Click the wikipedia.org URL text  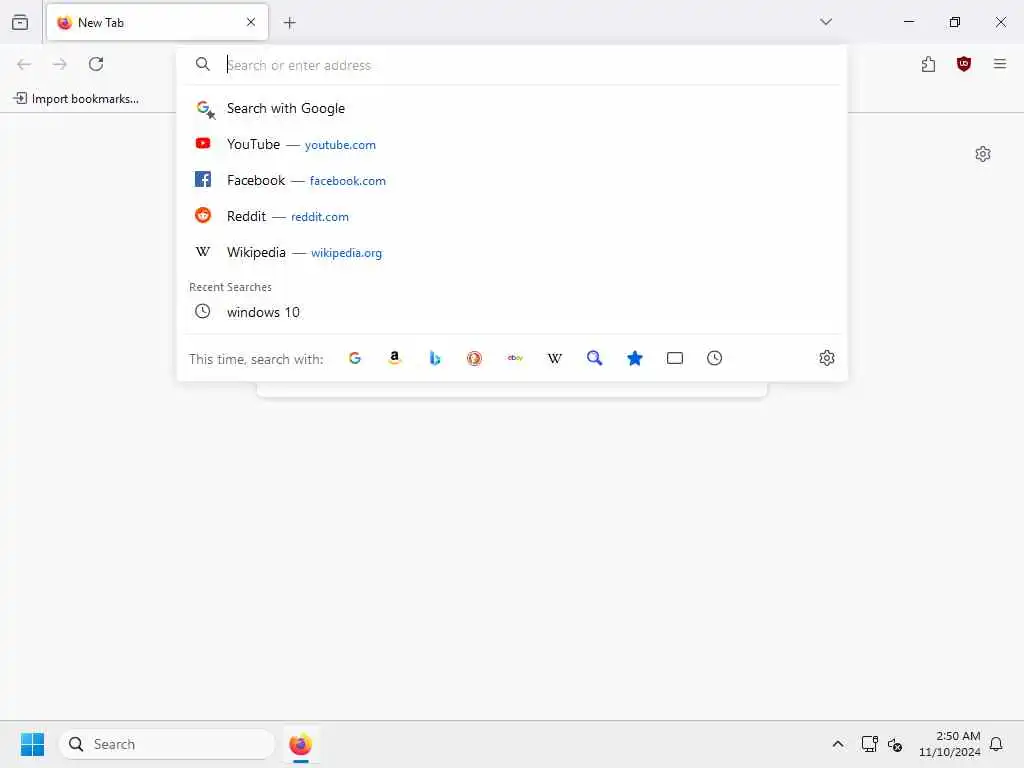point(346,253)
